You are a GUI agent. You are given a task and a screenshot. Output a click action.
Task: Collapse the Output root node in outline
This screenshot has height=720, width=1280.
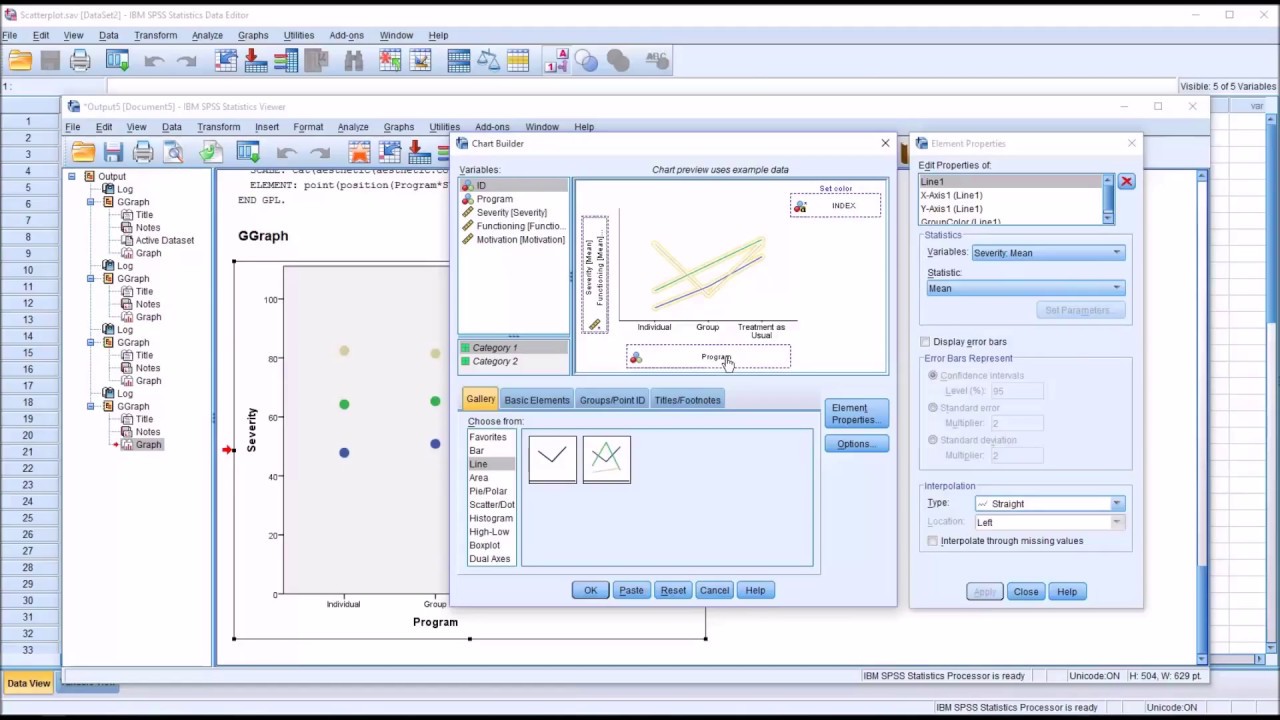(72, 176)
